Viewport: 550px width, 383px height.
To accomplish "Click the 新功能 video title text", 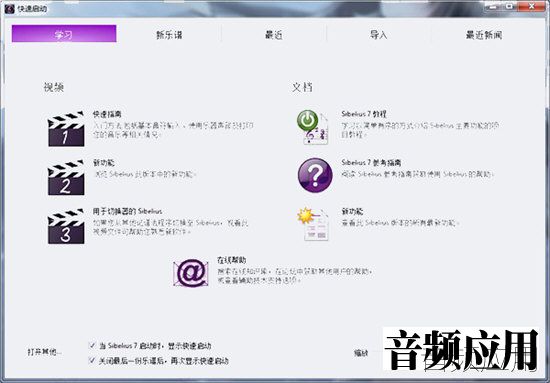I will pos(103,163).
